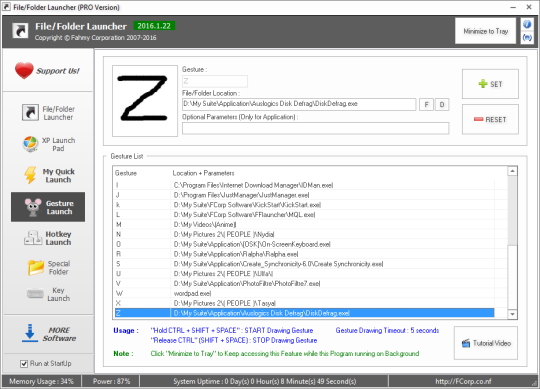540x389 pixels.
Task: Click the SET button with green plus
Action: pos(490,84)
